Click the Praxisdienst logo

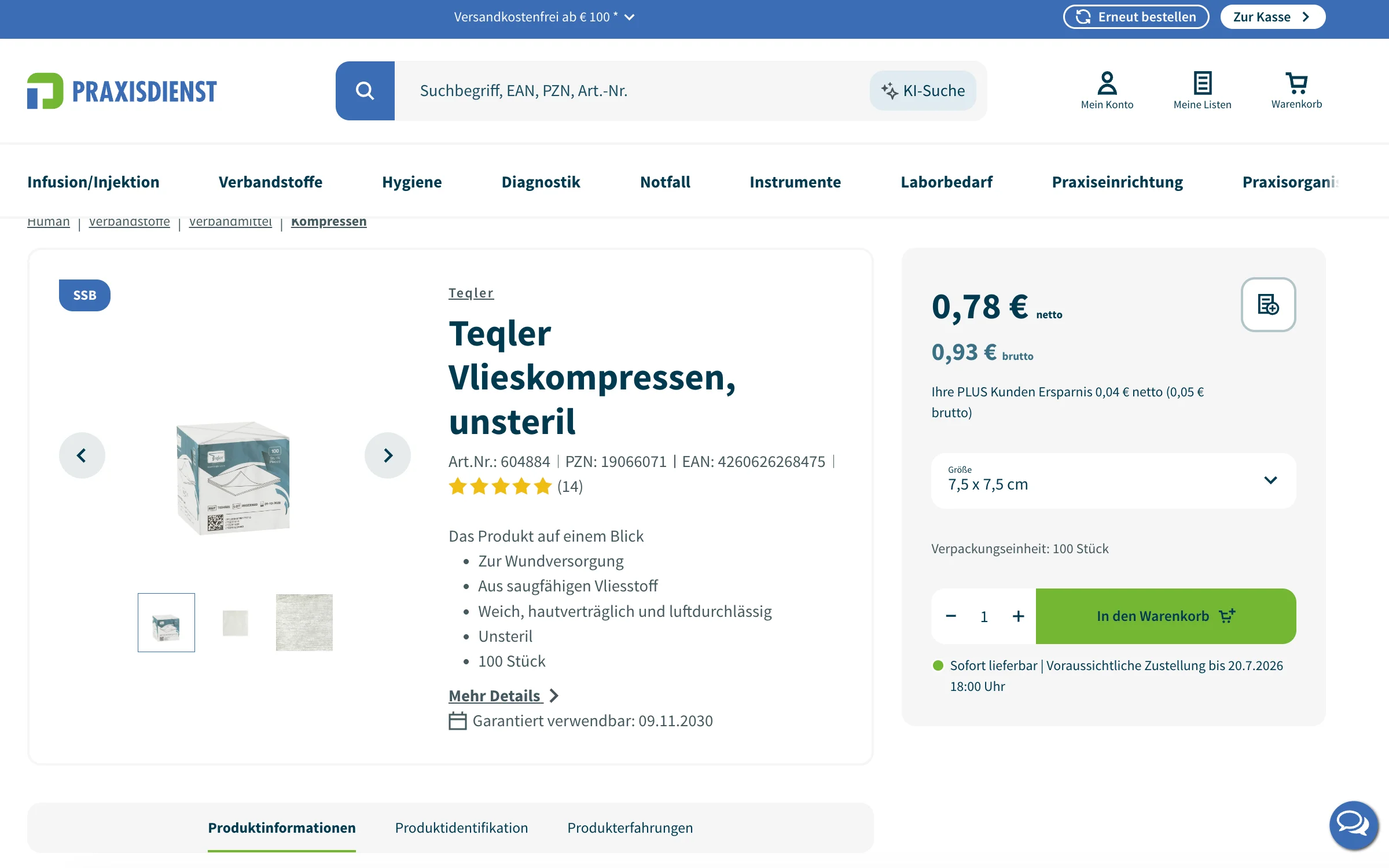point(122,91)
